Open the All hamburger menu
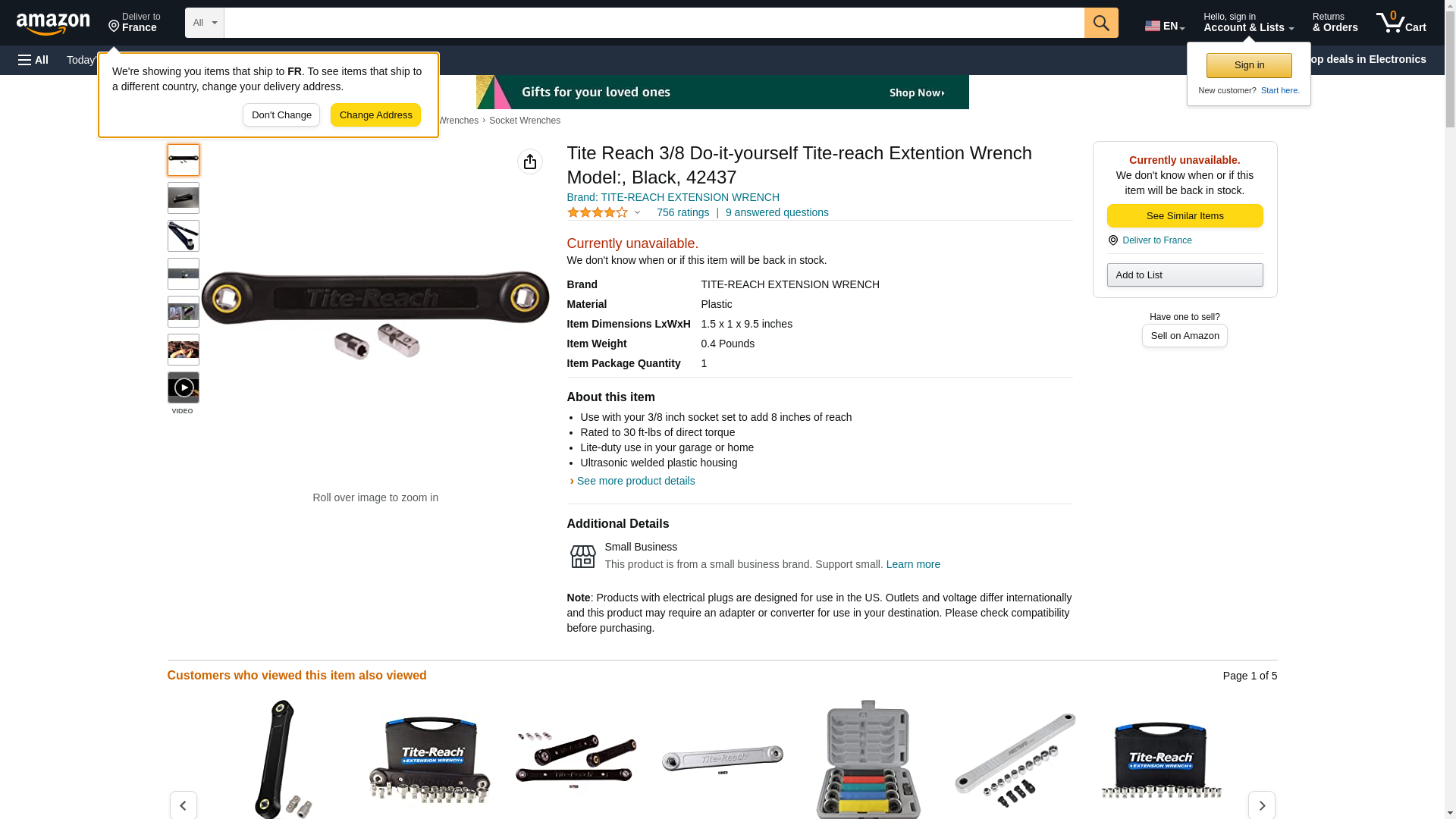Screen dimensions: 1456x819 (x=33, y=60)
